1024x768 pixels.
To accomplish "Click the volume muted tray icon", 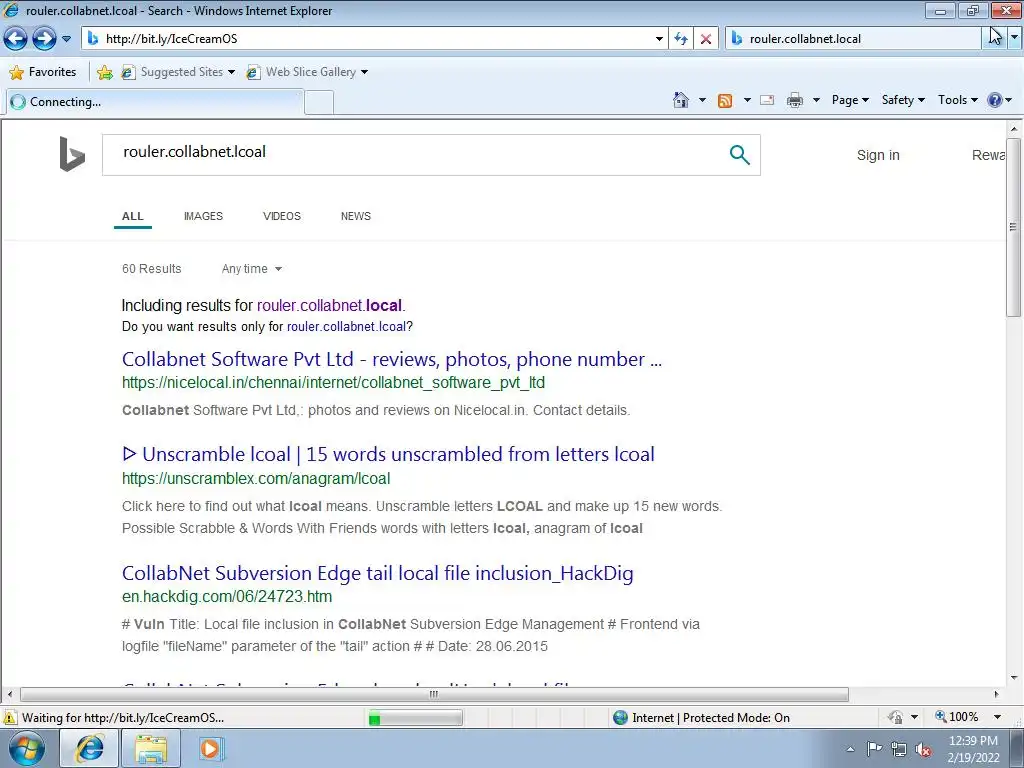I will click(923, 750).
